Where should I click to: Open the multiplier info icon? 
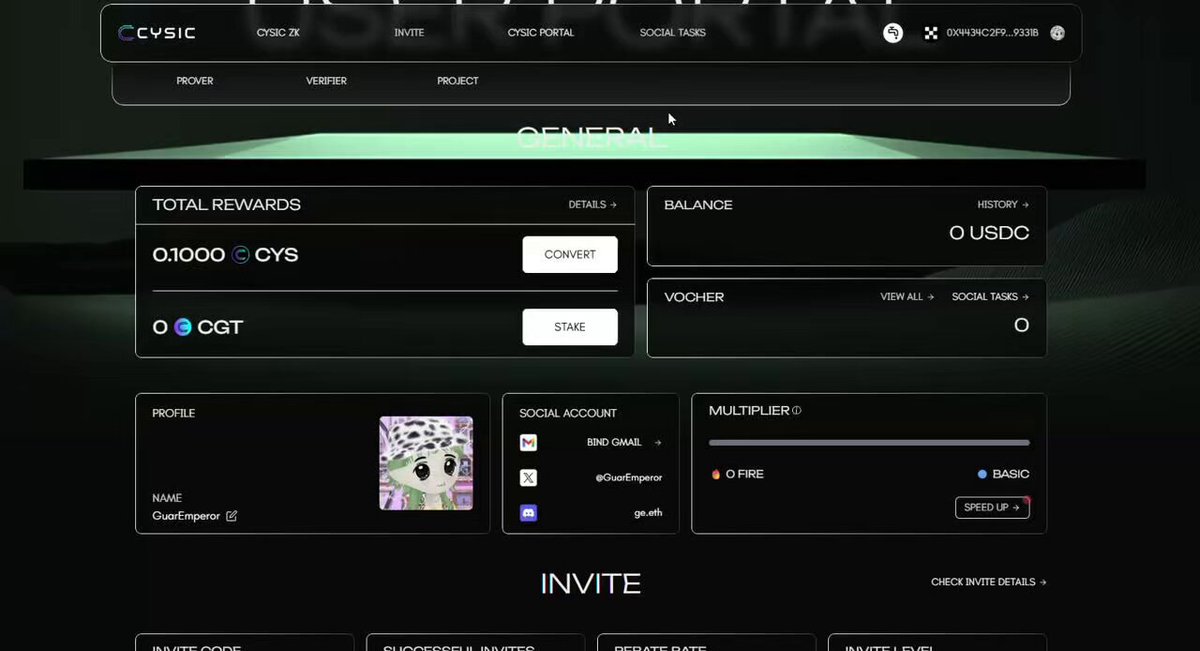click(x=797, y=411)
